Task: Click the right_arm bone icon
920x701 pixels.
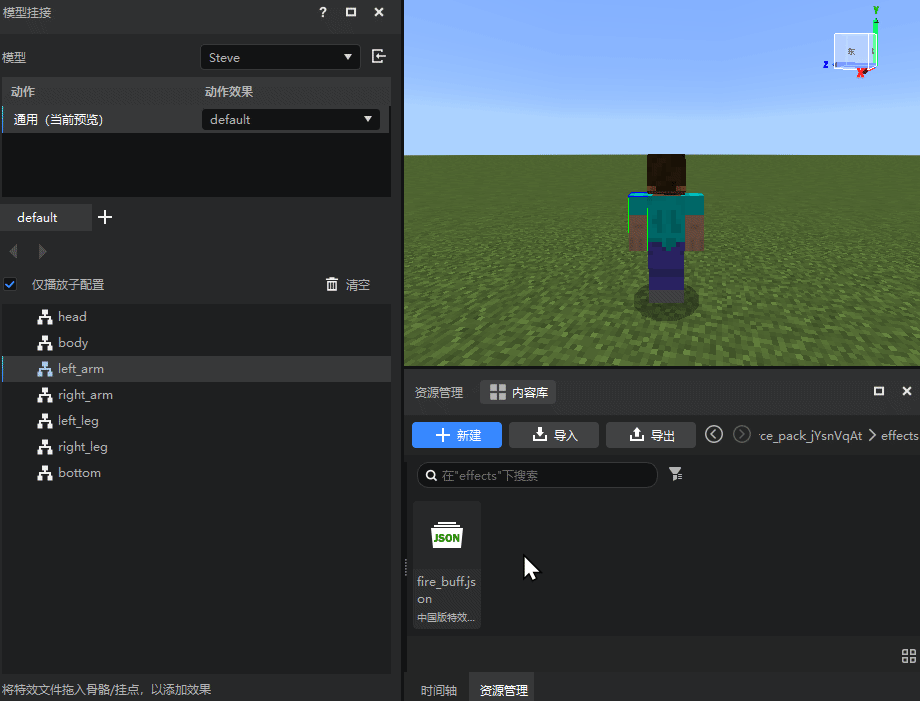Action: [x=45, y=395]
